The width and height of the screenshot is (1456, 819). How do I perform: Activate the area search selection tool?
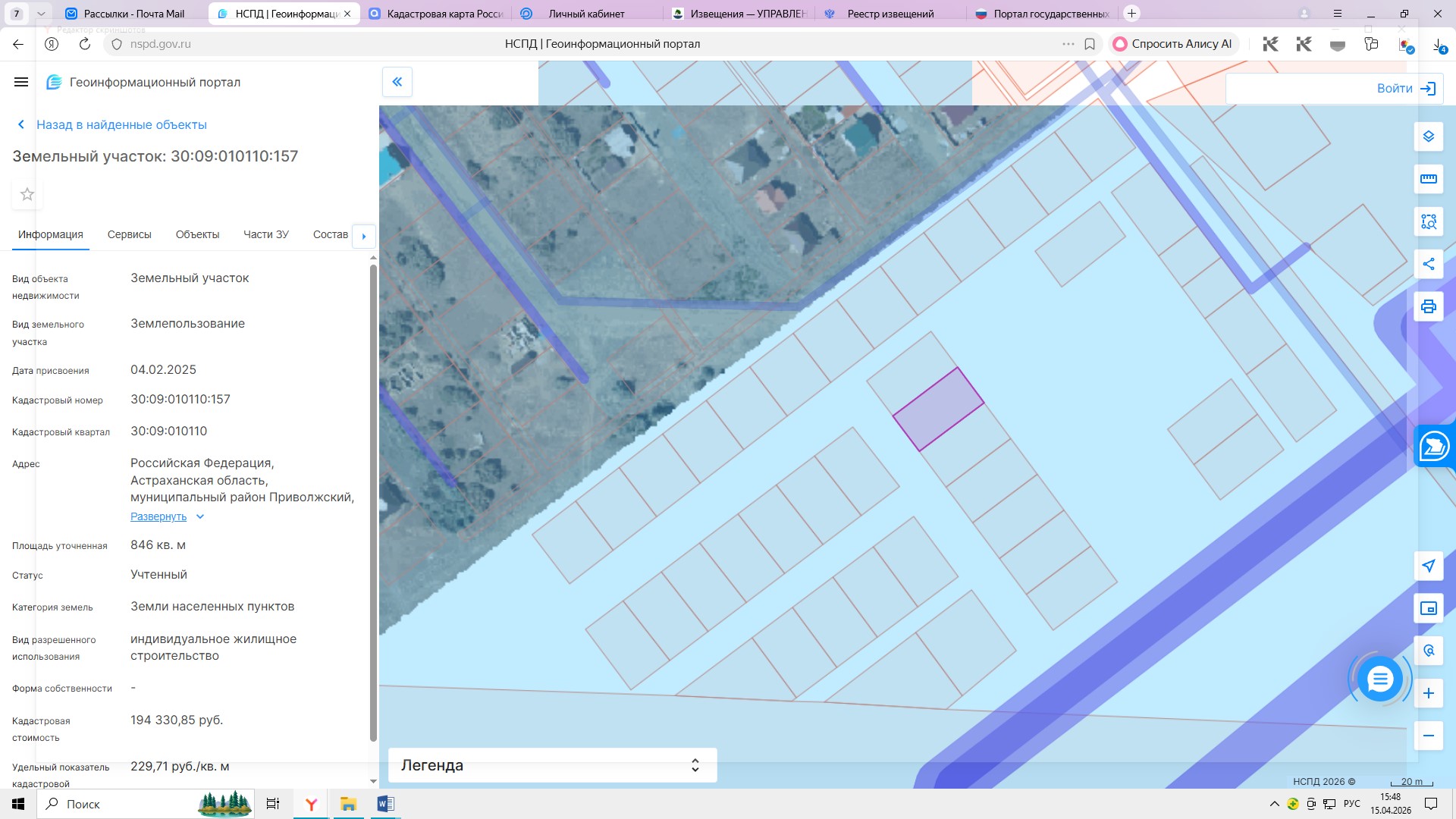click(x=1428, y=221)
